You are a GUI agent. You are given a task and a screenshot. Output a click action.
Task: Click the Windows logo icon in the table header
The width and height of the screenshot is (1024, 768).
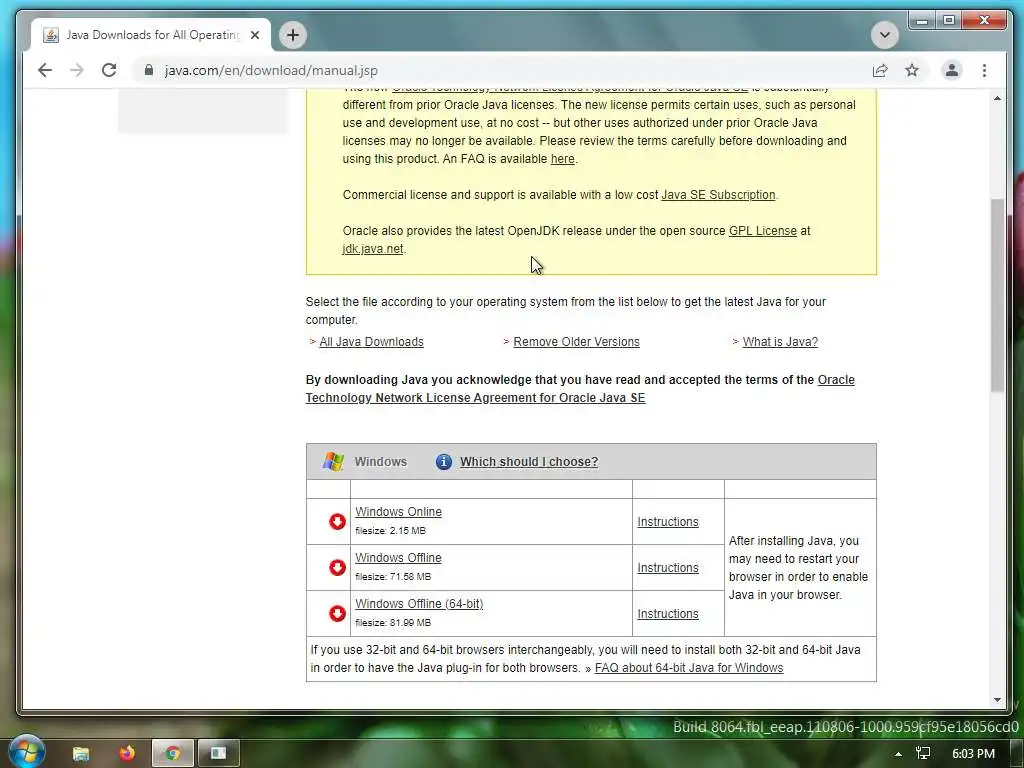point(333,461)
